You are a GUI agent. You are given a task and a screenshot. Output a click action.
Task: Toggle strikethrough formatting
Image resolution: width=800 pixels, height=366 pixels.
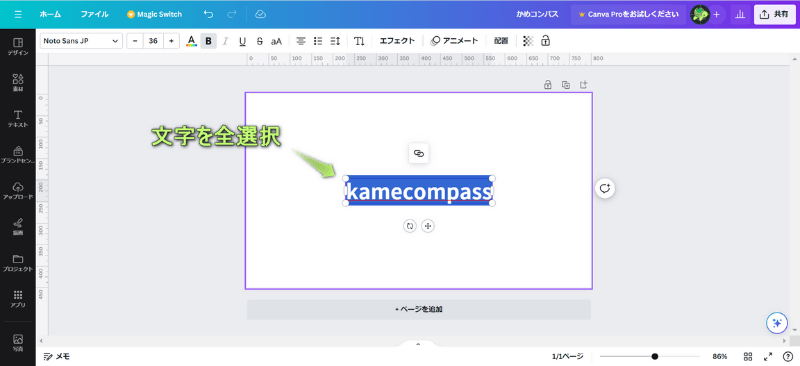click(x=259, y=41)
